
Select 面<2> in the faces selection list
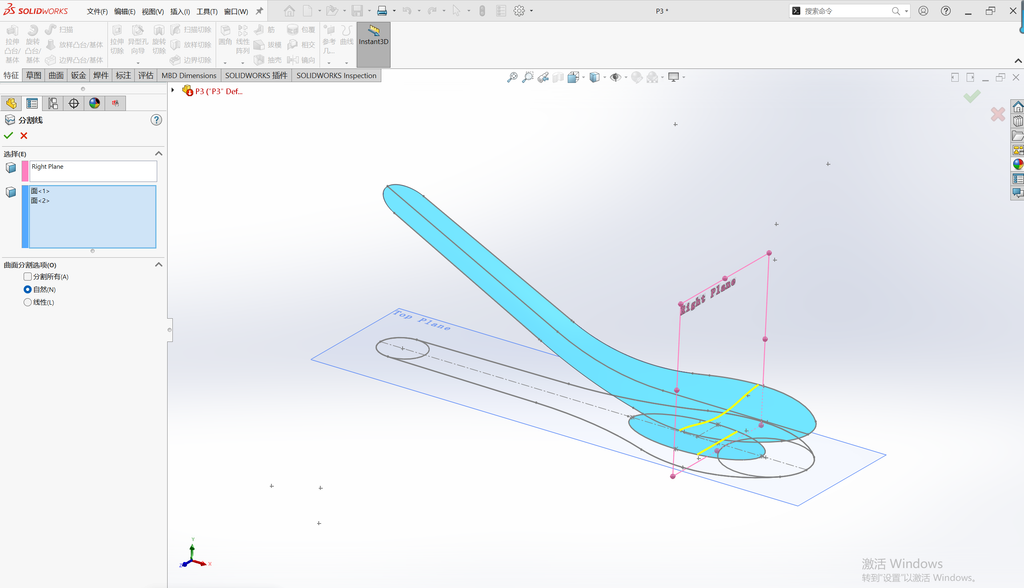(40, 201)
